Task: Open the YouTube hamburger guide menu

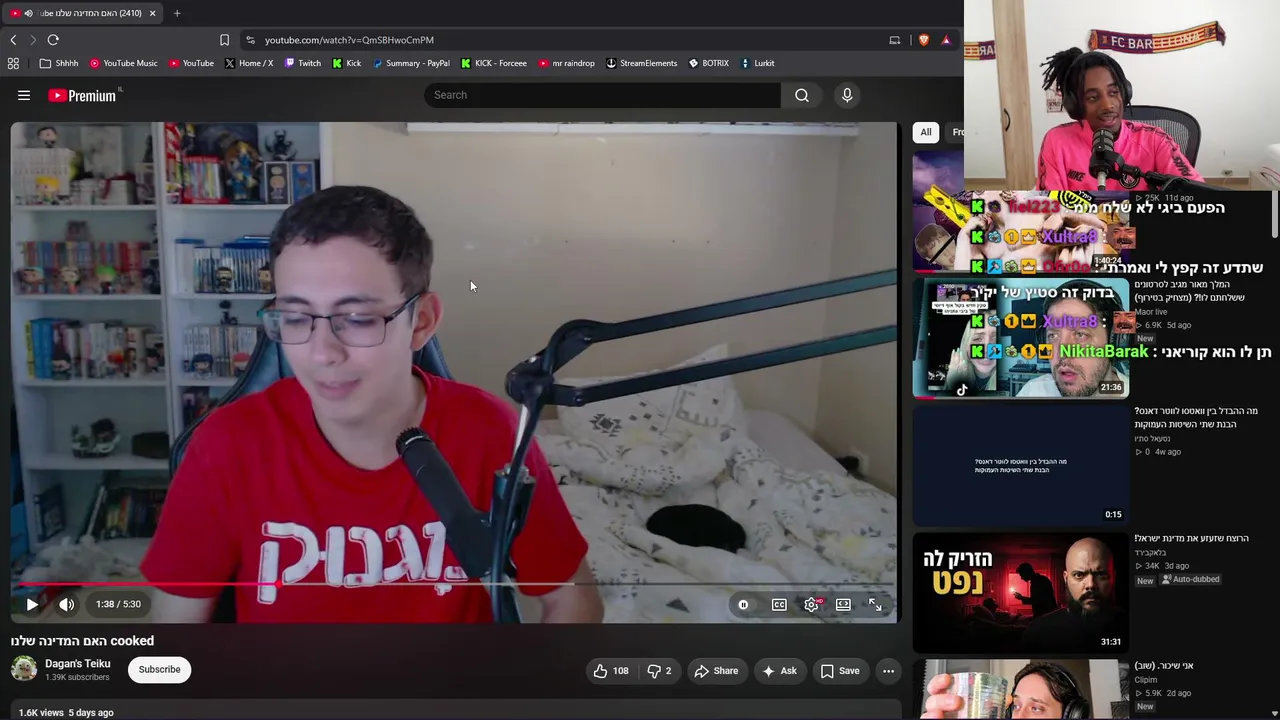Action: coord(24,95)
